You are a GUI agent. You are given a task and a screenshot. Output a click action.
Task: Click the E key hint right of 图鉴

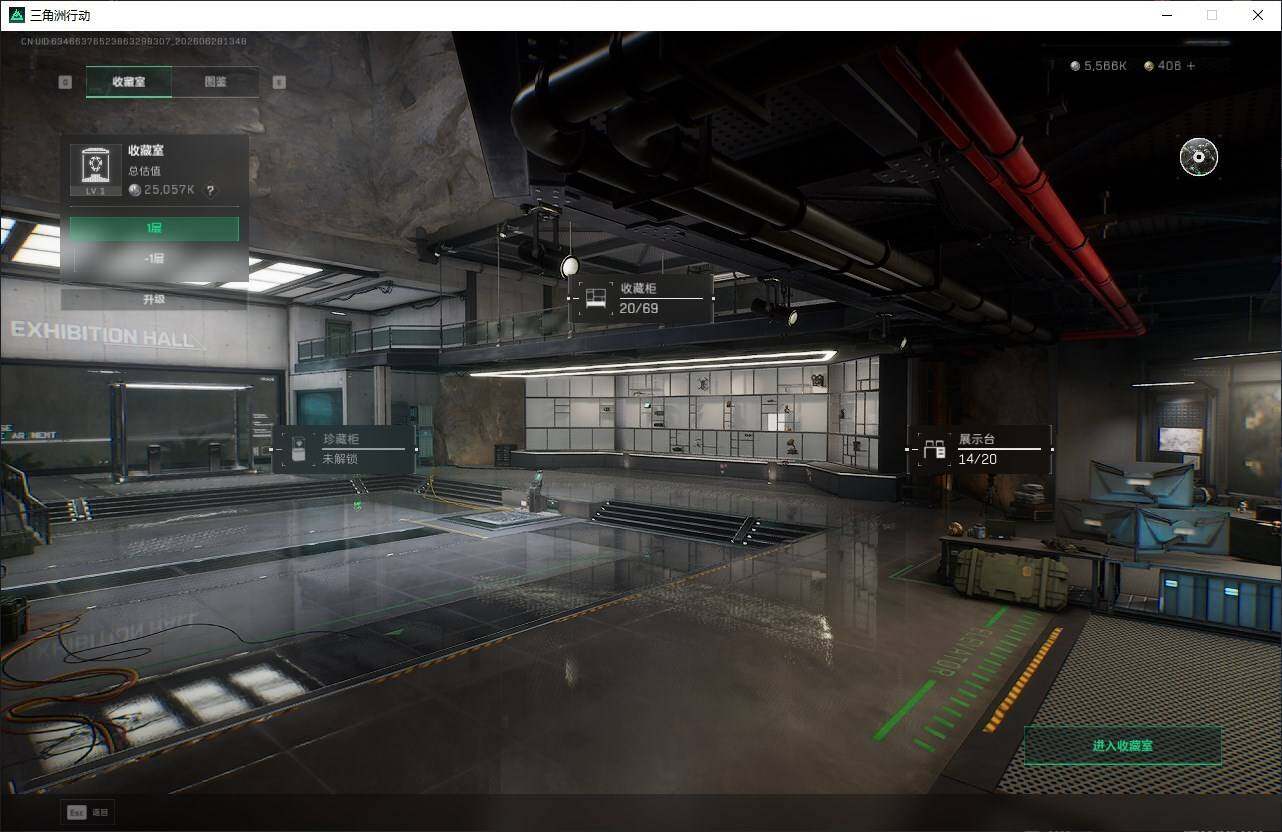tap(279, 82)
